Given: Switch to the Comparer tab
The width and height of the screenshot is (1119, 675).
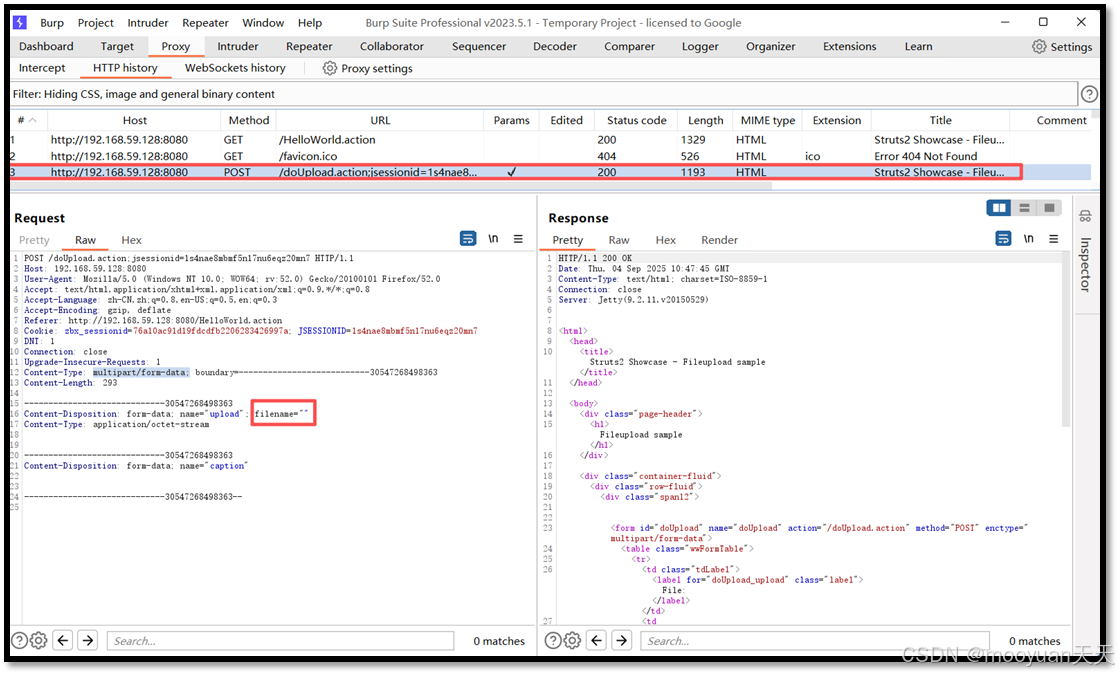Looking at the screenshot, I should [x=629, y=46].
